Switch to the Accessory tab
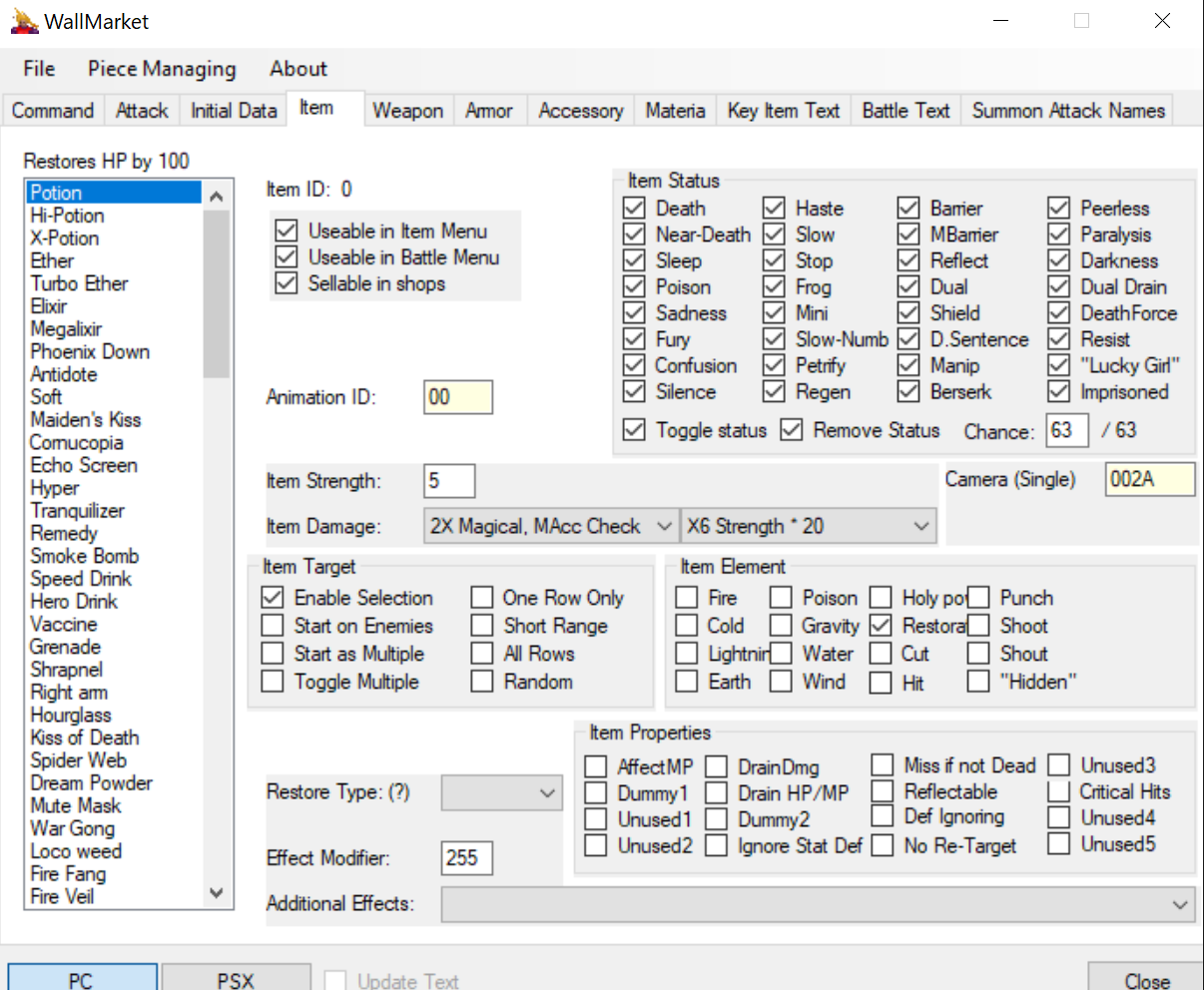Viewport: 1204px width, 990px height. (581, 111)
